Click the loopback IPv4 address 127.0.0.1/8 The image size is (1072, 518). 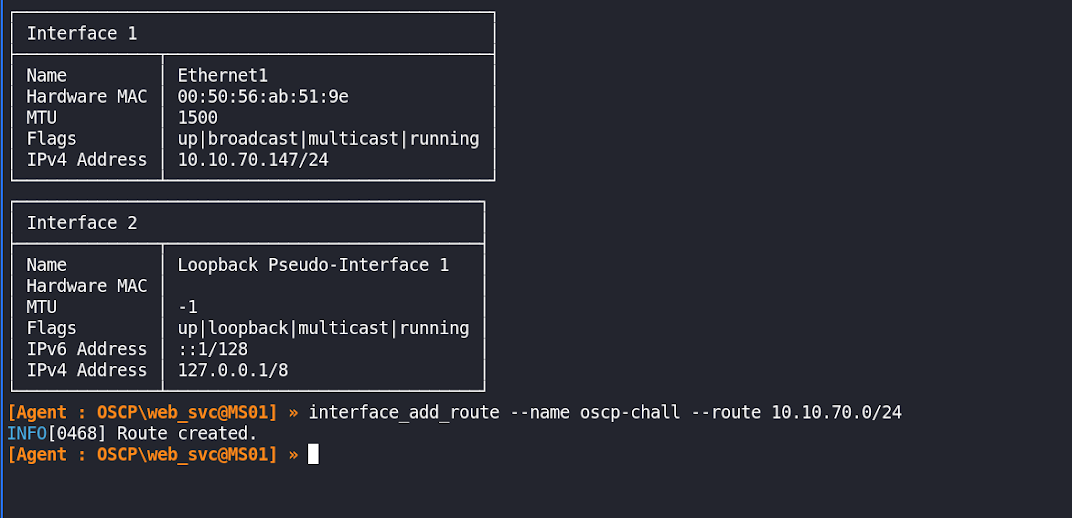(233, 370)
